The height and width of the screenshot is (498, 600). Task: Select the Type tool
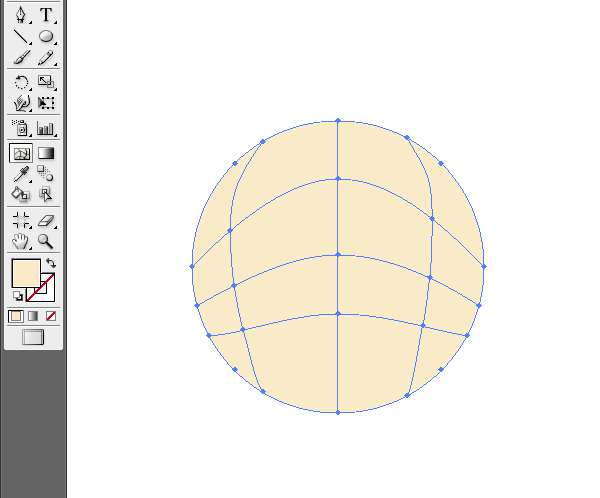(x=46, y=15)
